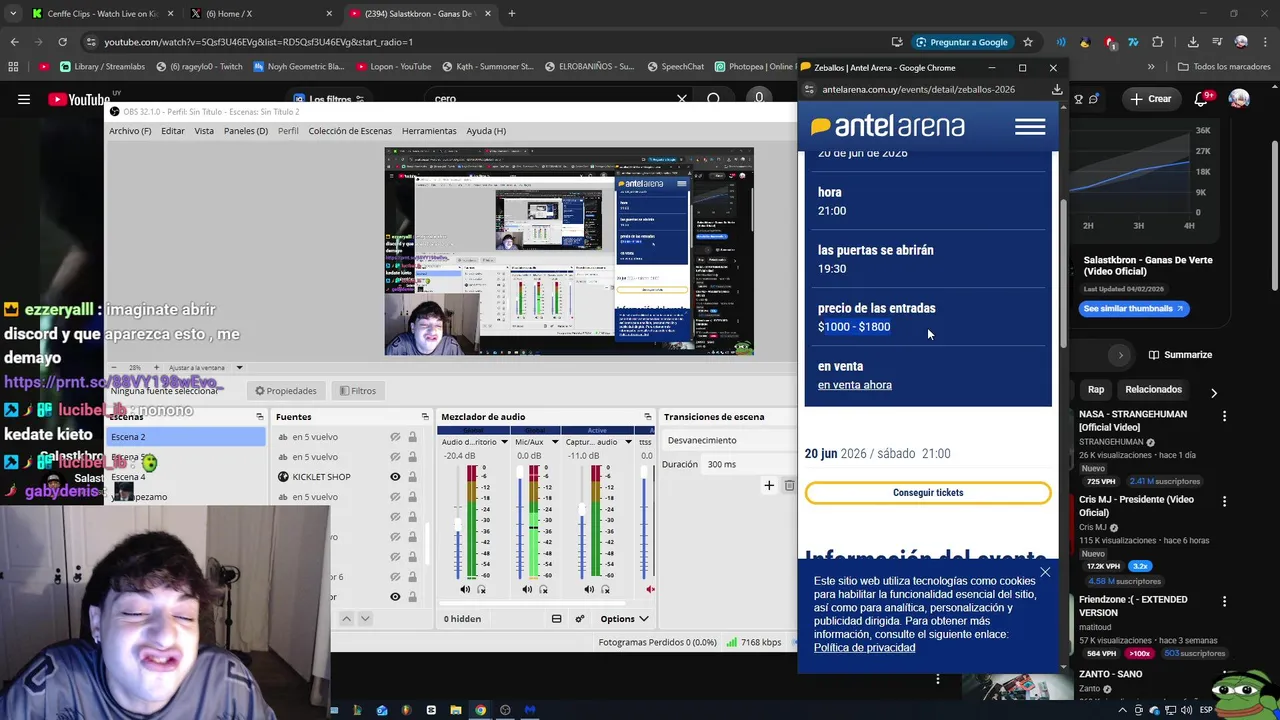The height and width of the screenshot is (720, 1280).
Task: Click the Antel Arena popup download icon
Action: 1056,89
